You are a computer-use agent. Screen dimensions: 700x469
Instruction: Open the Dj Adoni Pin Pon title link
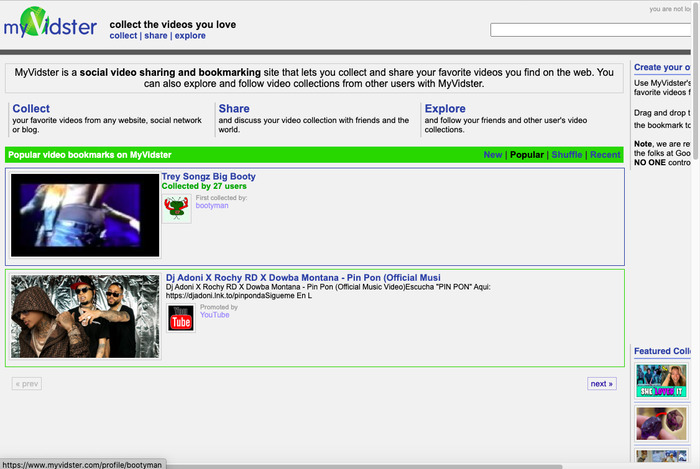click(x=303, y=278)
